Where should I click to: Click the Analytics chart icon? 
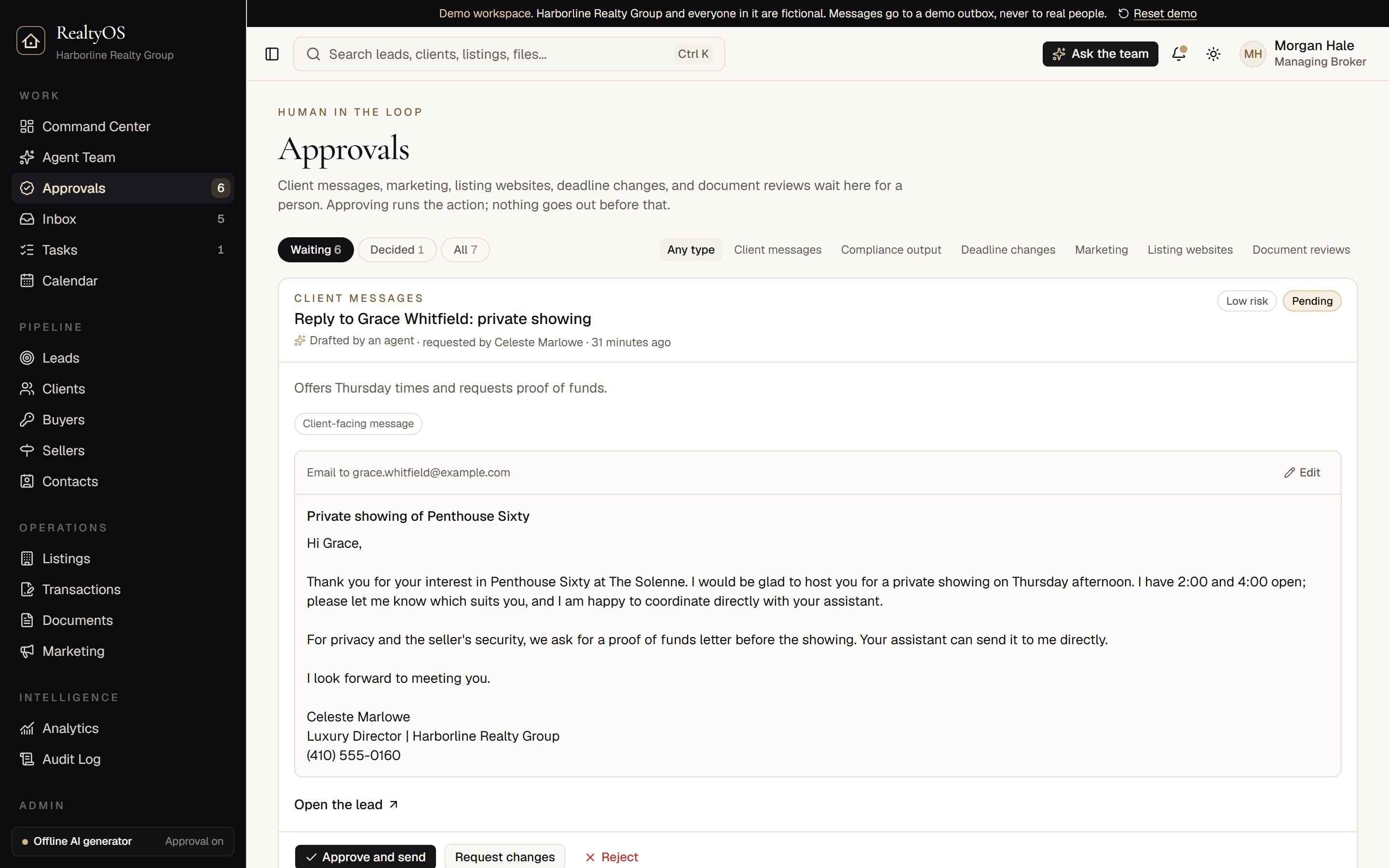(27, 728)
